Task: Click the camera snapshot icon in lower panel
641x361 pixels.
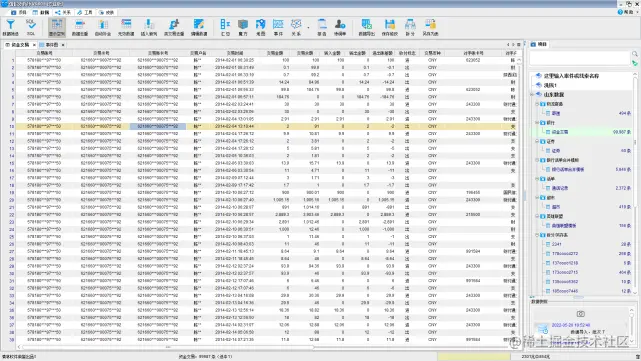Action: [x=580, y=314]
